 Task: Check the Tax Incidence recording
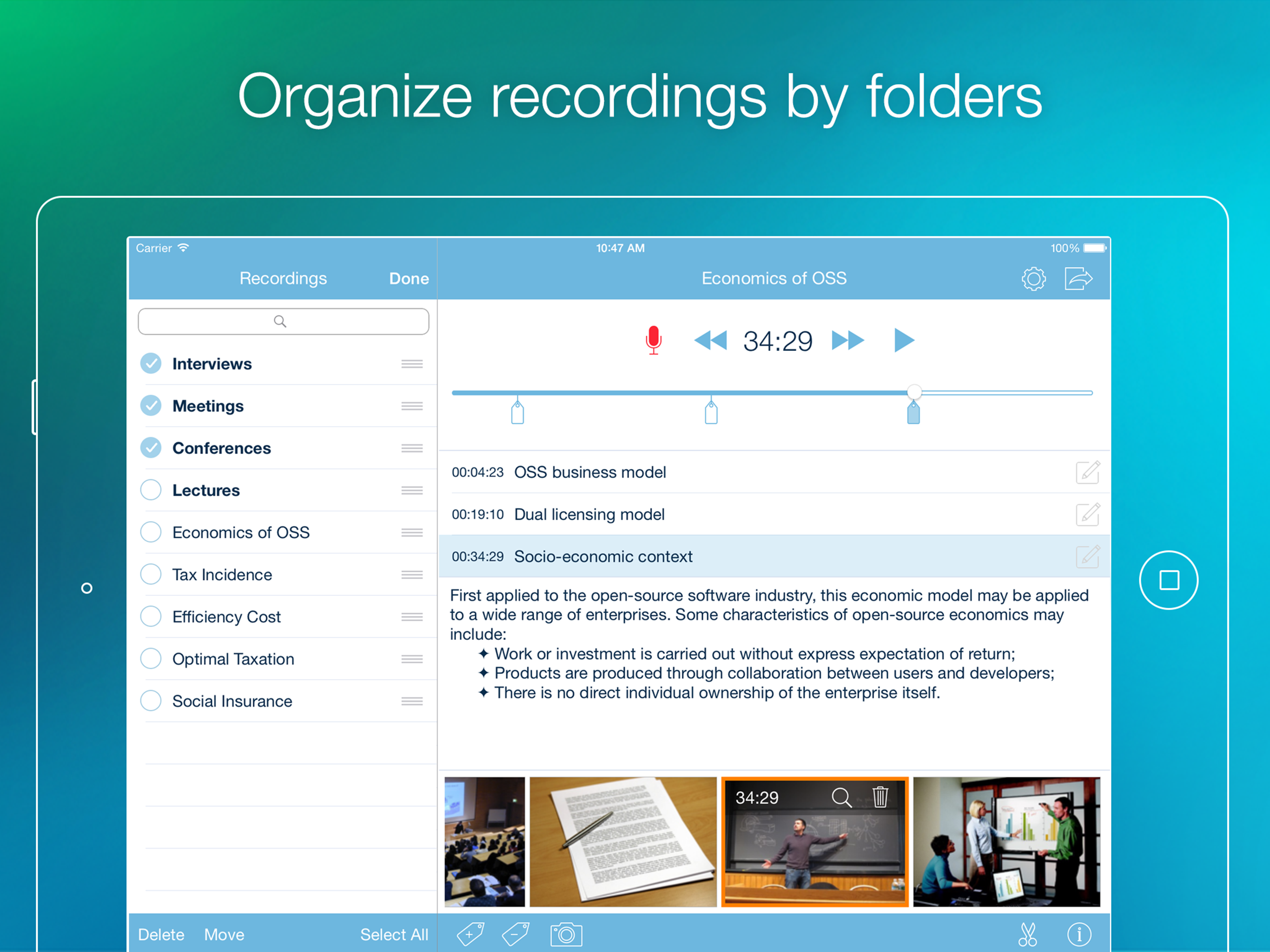tap(151, 574)
